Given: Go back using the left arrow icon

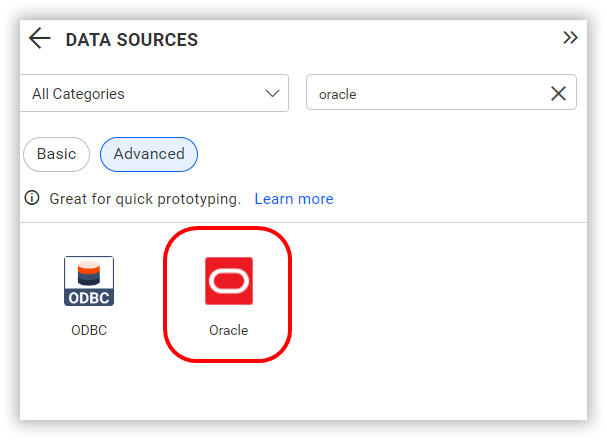Looking at the screenshot, I should click(x=39, y=38).
